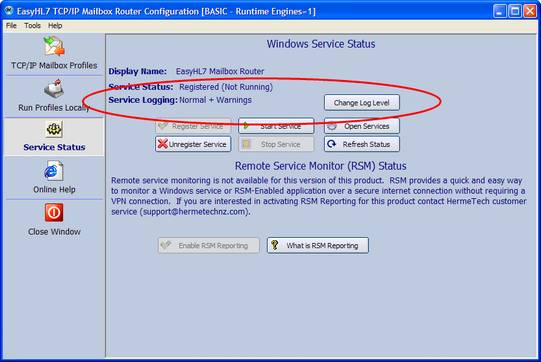Open the File menu
The width and height of the screenshot is (541, 362).
(x=11, y=26)
